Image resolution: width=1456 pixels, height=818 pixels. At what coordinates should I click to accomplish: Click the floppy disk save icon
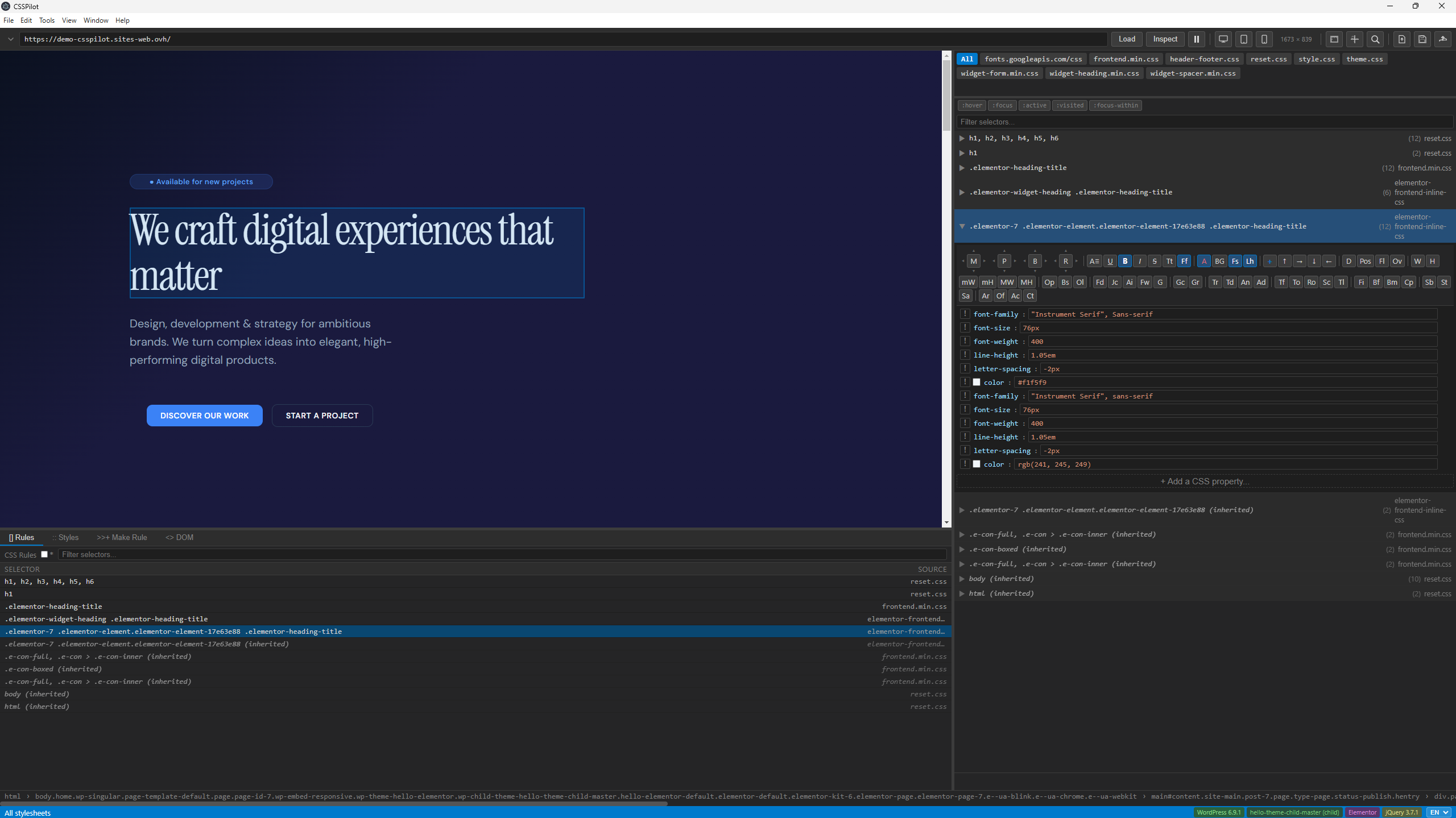tap(1422, 39)
